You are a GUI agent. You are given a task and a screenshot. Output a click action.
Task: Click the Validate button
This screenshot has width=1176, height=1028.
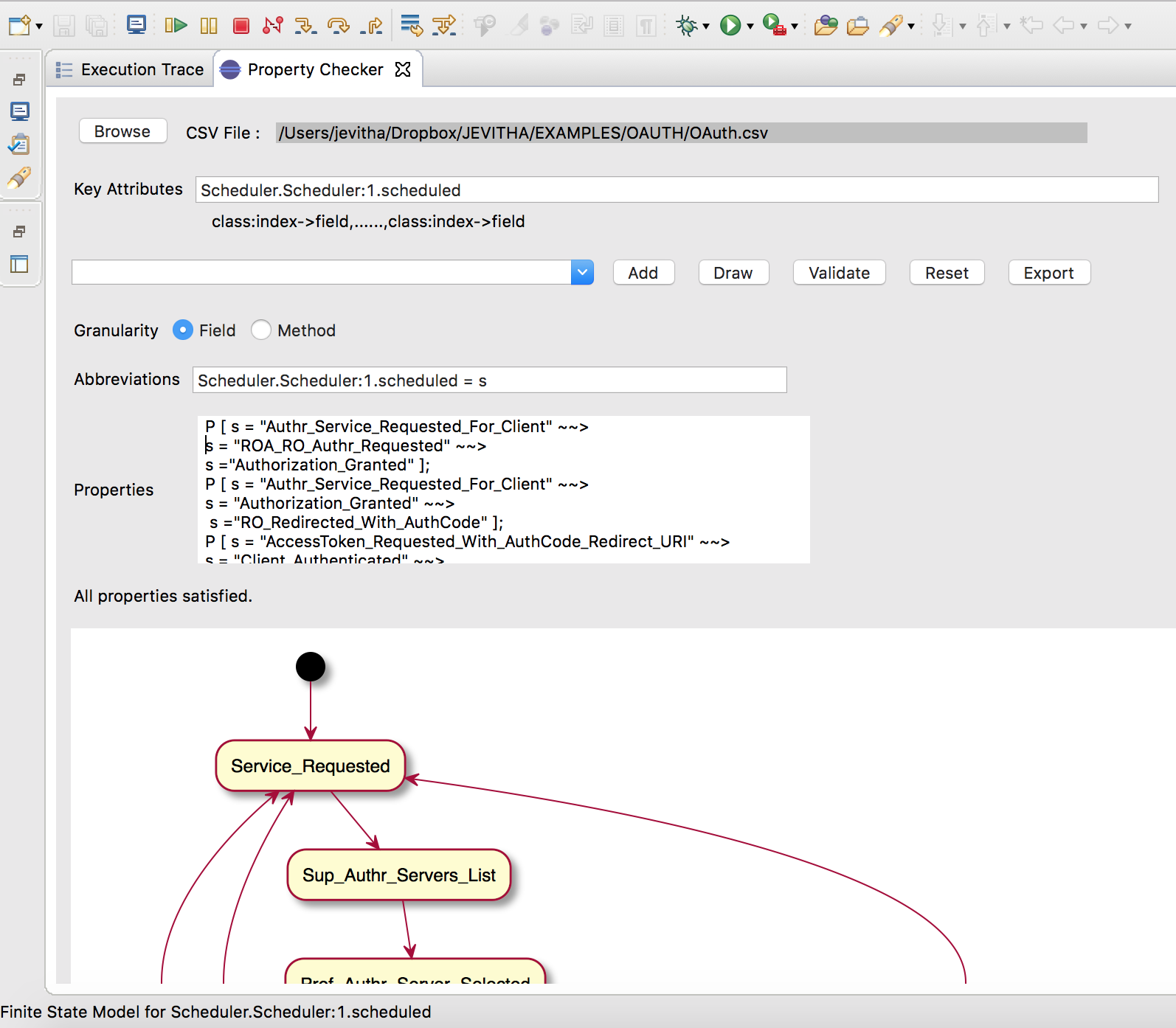coord(839,273)
